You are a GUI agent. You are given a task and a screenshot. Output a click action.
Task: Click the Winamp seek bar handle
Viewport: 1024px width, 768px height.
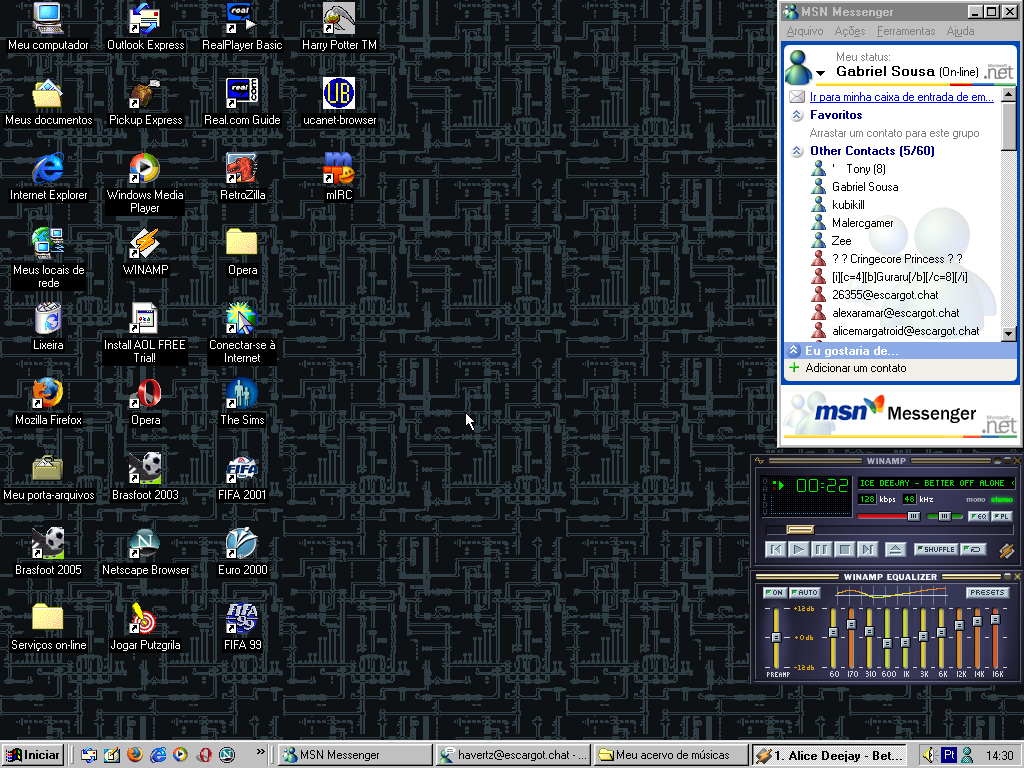800,530
